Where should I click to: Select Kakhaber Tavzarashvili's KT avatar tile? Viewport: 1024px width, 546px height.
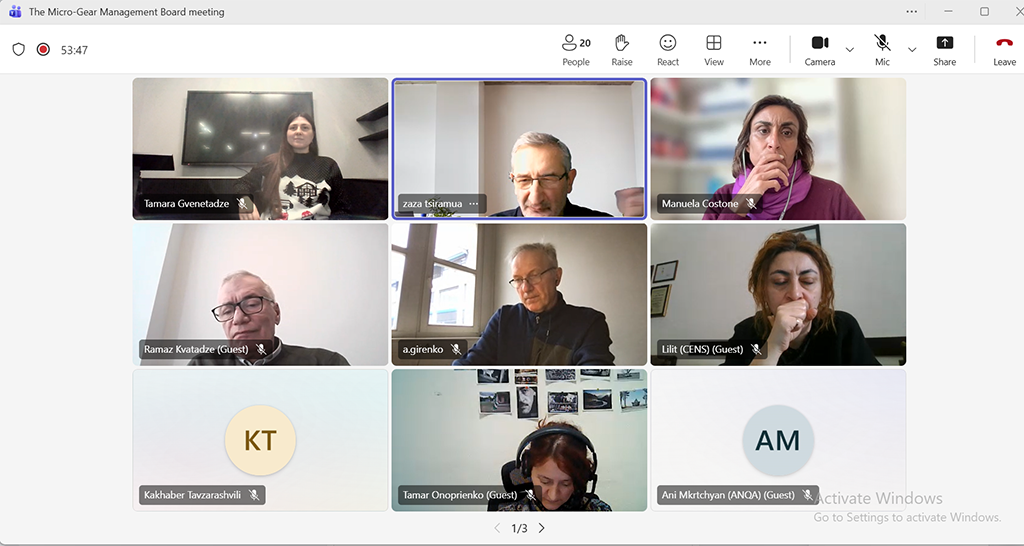[260, 440]
